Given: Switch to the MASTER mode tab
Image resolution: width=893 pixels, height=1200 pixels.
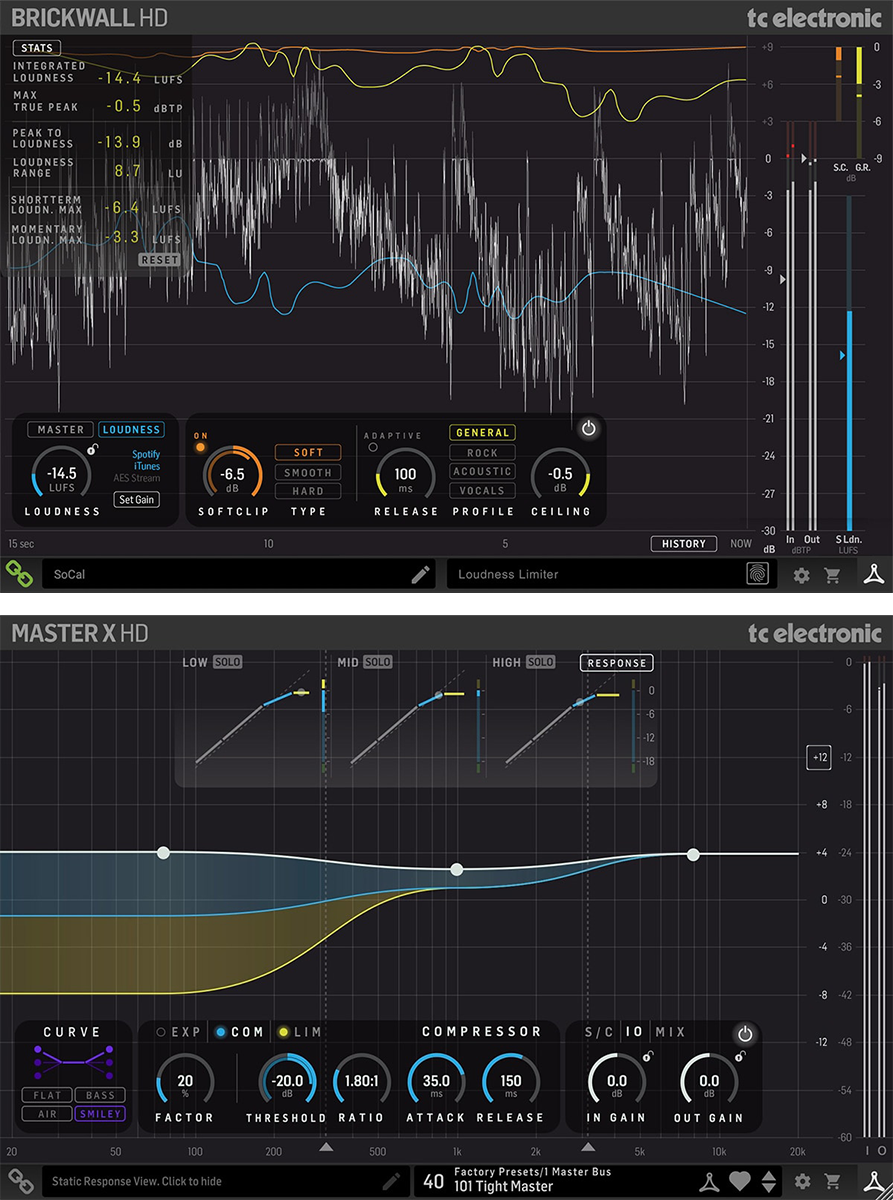Looking at the screenshot, I should point(61,430).
